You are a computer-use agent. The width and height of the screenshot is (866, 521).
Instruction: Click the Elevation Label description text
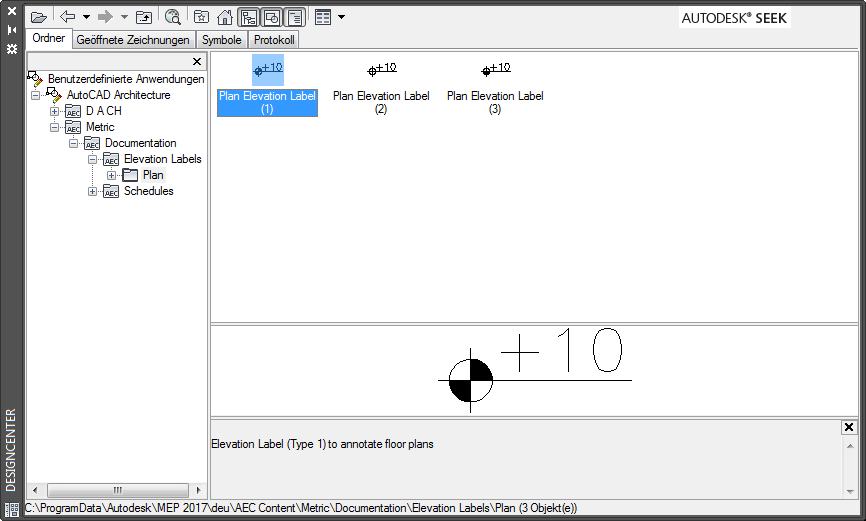coord(323,444)
